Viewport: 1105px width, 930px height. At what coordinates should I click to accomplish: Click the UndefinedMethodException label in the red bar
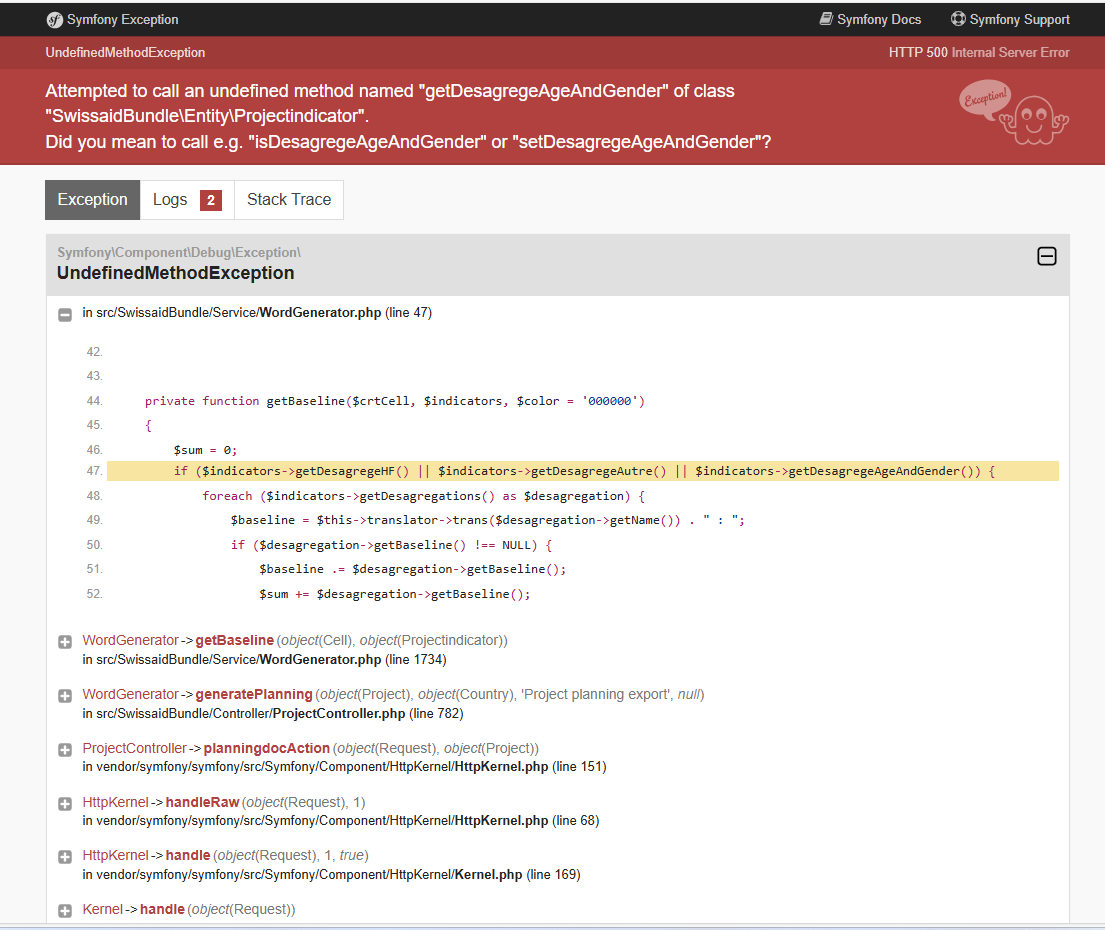coord(125,53)
